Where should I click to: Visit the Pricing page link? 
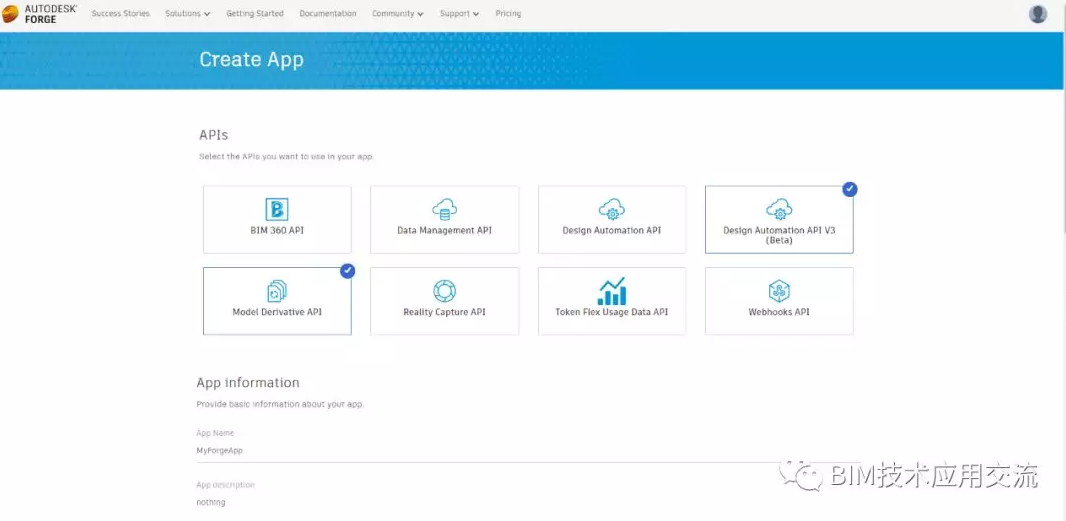(508, 14)
